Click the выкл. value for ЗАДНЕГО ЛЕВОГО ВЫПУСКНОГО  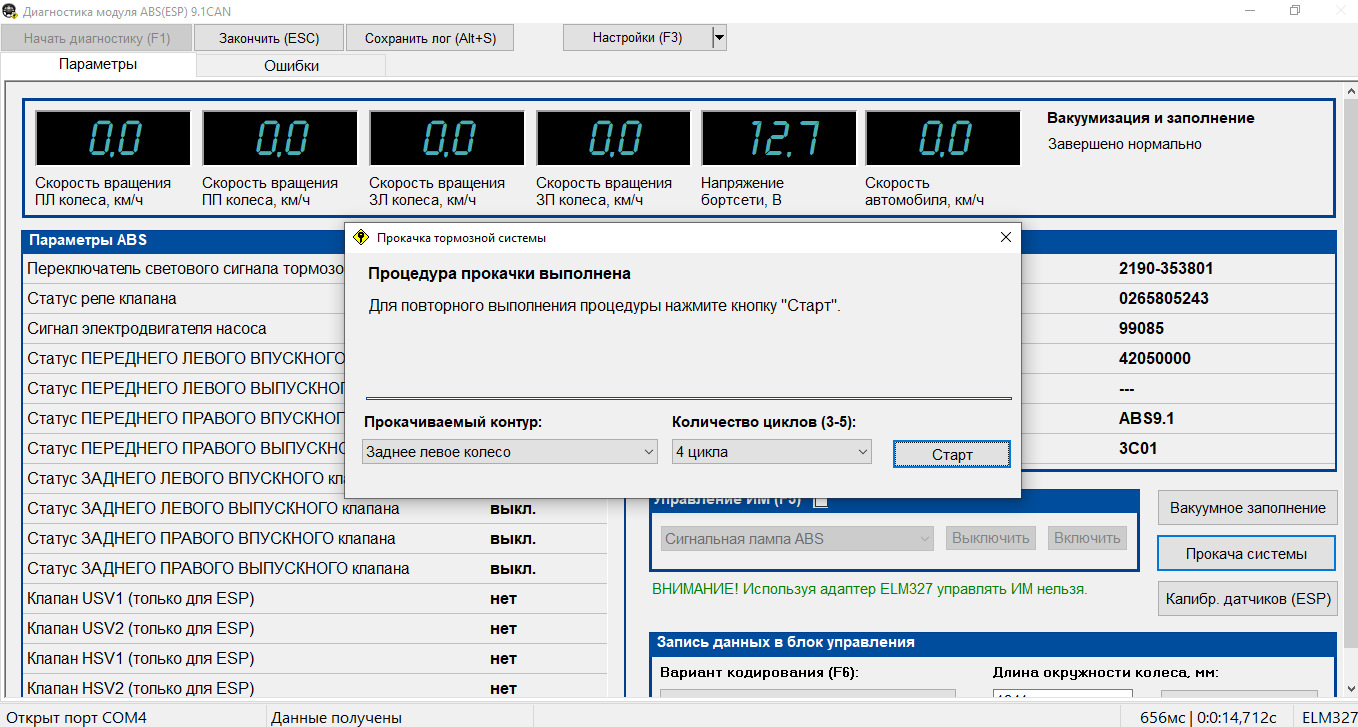coord(513,508)
